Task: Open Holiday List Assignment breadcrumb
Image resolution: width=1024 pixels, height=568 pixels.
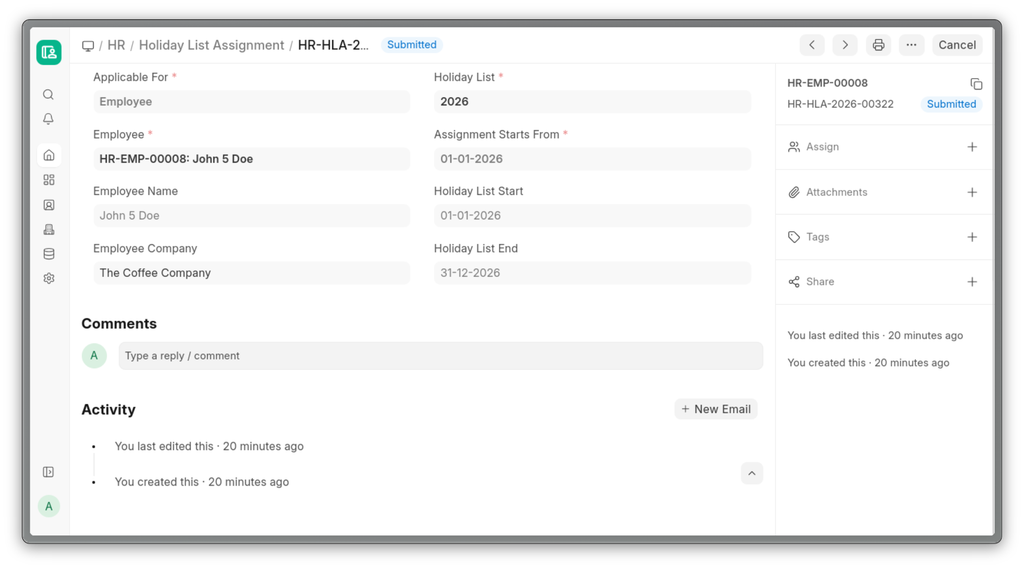Action: (211, 45)
